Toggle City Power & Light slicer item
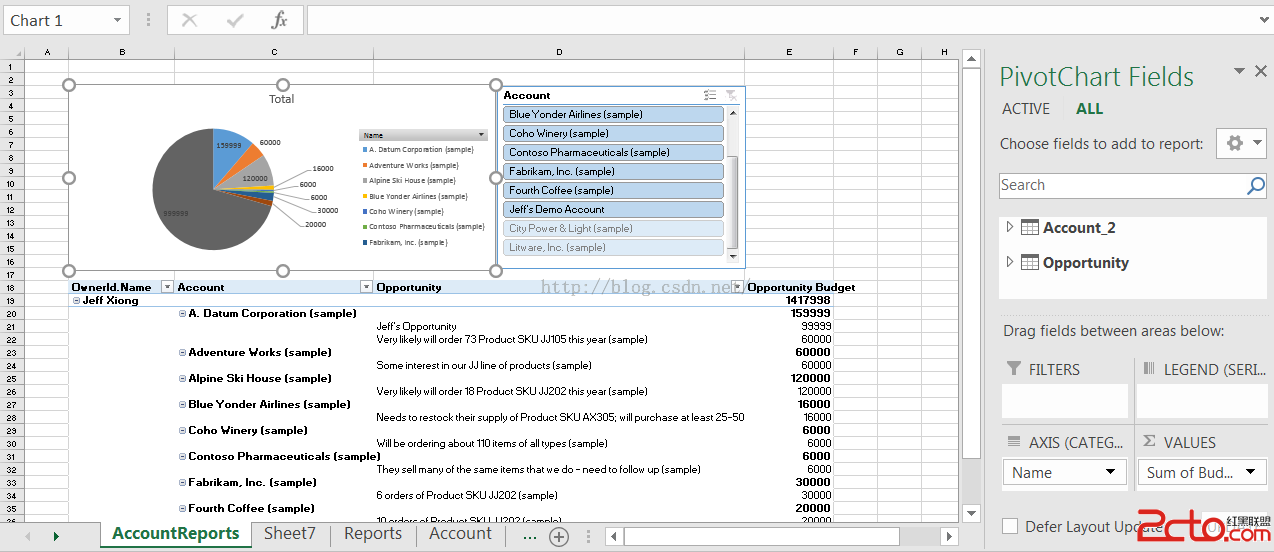 [x=613, y=228]
